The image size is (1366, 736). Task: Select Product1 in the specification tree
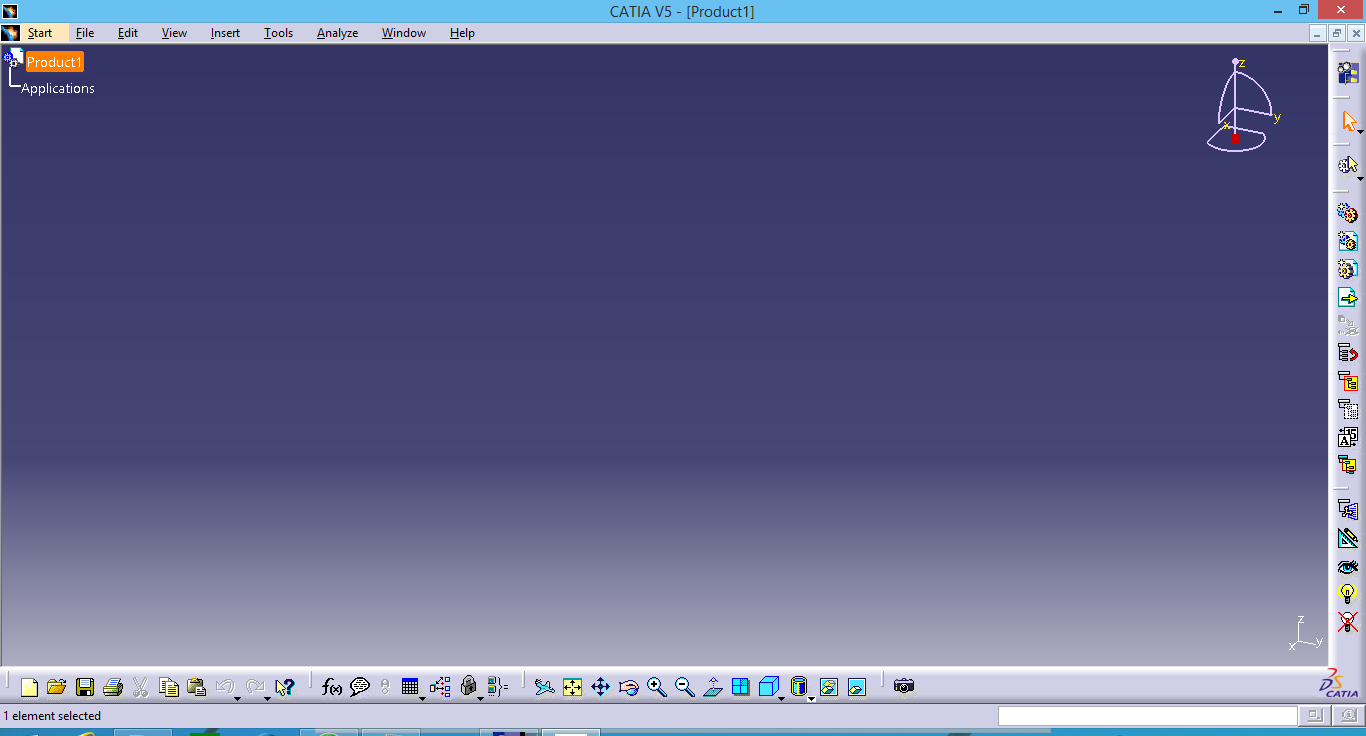(x=54, y=62)
